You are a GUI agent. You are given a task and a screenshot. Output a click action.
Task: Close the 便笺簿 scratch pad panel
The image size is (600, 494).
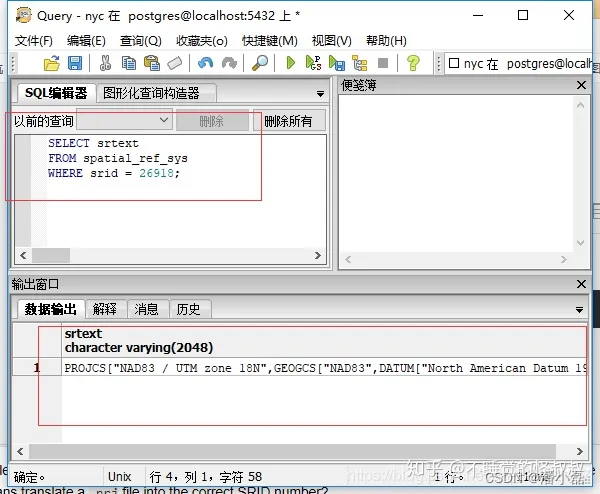click(581, 85)
